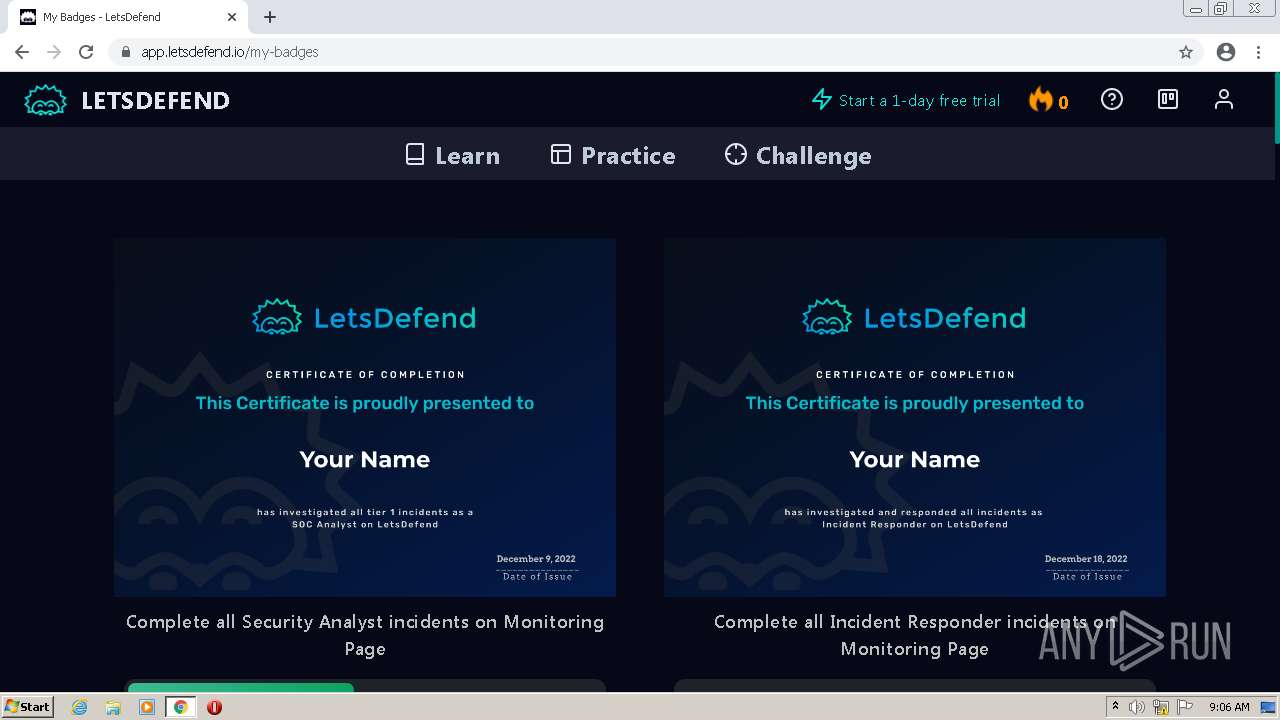The image size is (1280, 720).
Task: Click the address bar URL
Action: coord(229,52)
